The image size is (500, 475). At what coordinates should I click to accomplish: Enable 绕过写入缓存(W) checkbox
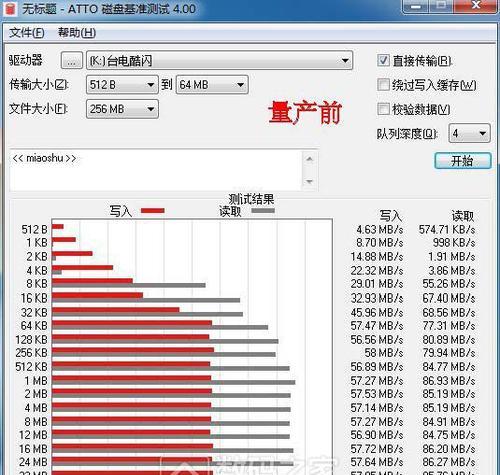click(x=383, y=85)
